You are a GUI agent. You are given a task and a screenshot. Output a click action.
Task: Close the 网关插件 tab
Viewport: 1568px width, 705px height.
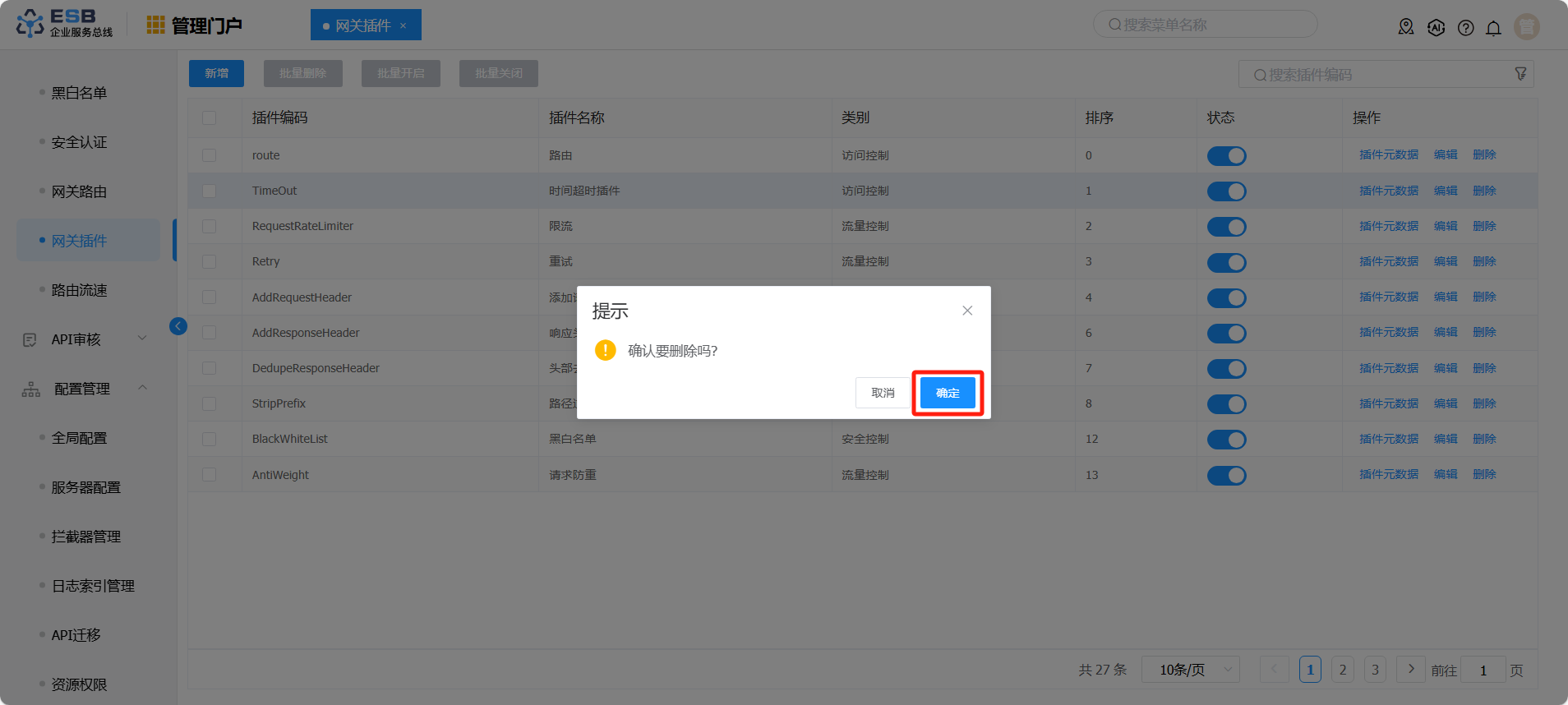pyautogui.click(x=404, y=25)
